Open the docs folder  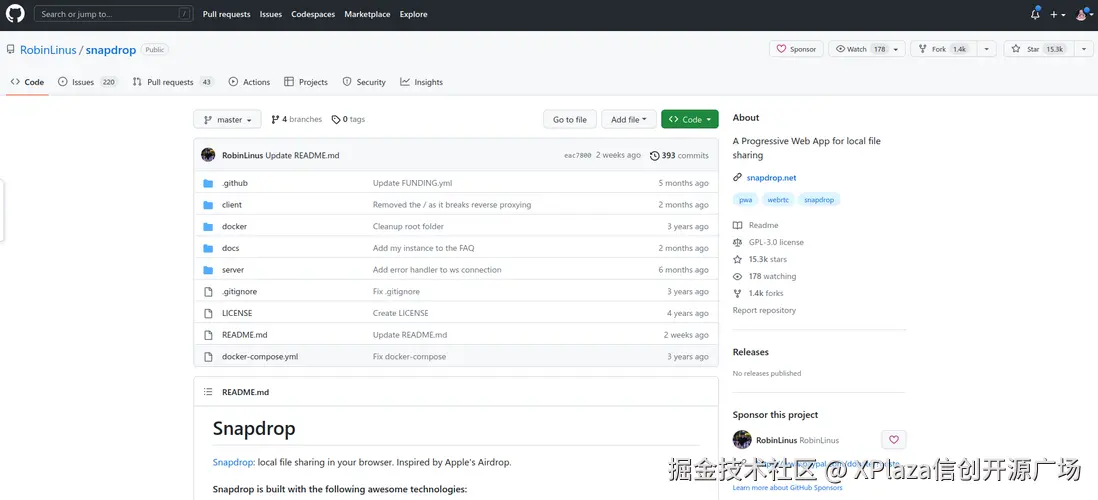point(230,248)
